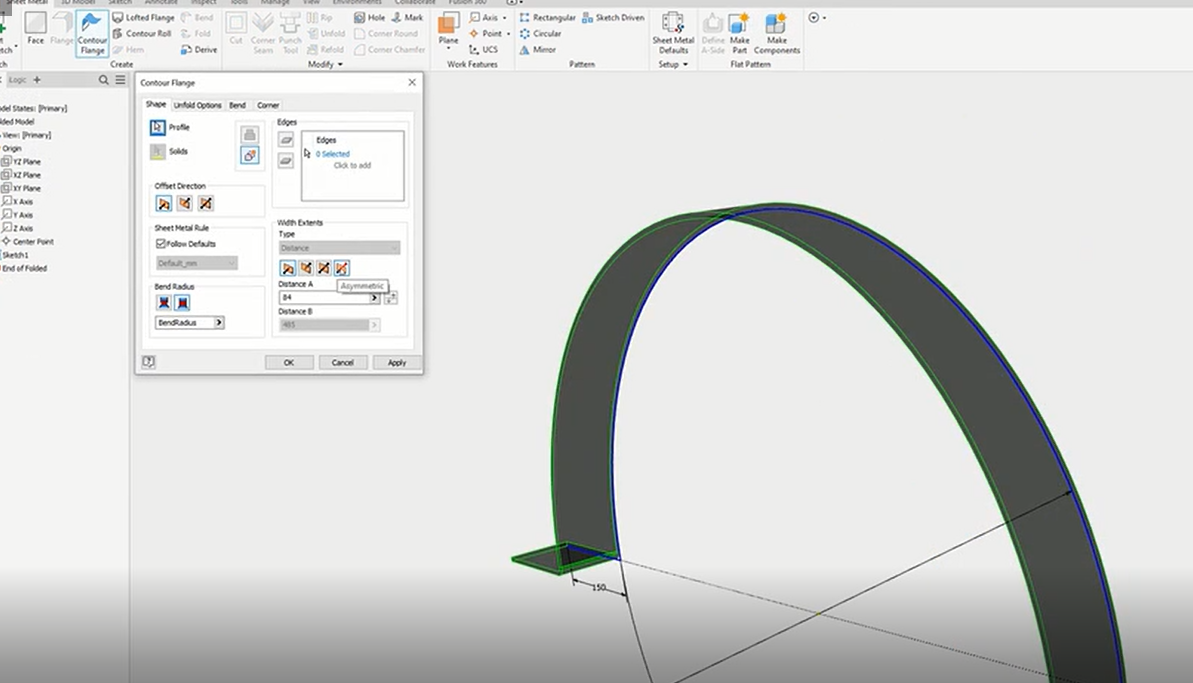Start a Rectangular pattern

[547, 17]
